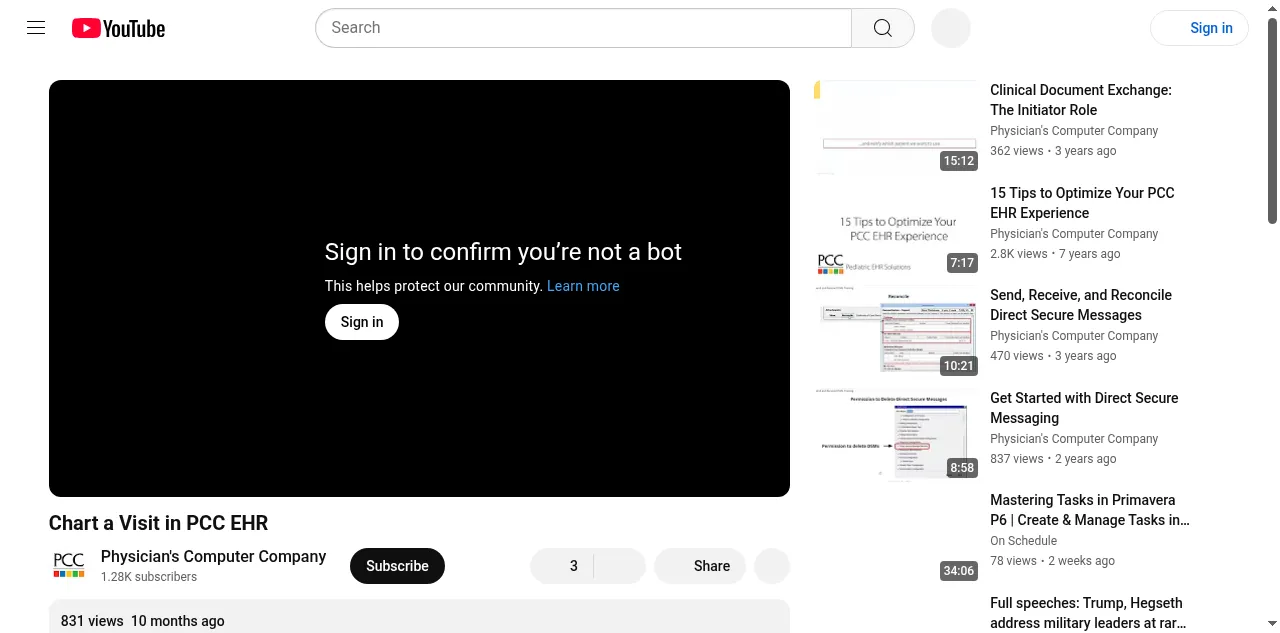1280x633 pixels.
Task: Open the On Schedule channel name
Action: (x=1023, y=541)
